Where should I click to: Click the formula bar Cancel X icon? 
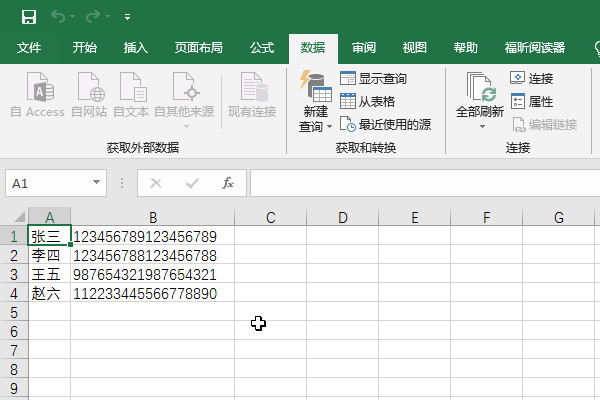point(156,183)
